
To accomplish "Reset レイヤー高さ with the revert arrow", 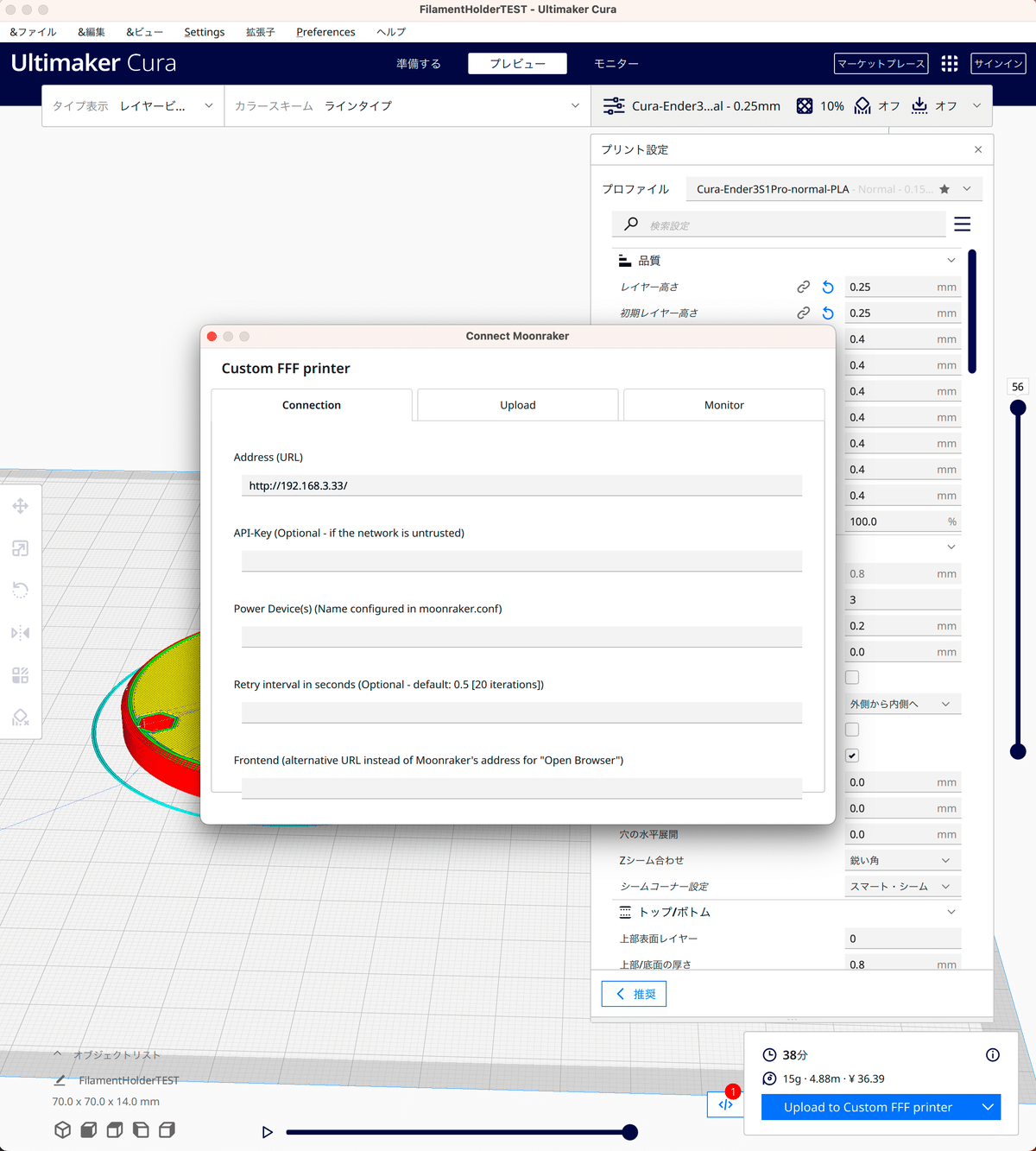I will [828, 287].
